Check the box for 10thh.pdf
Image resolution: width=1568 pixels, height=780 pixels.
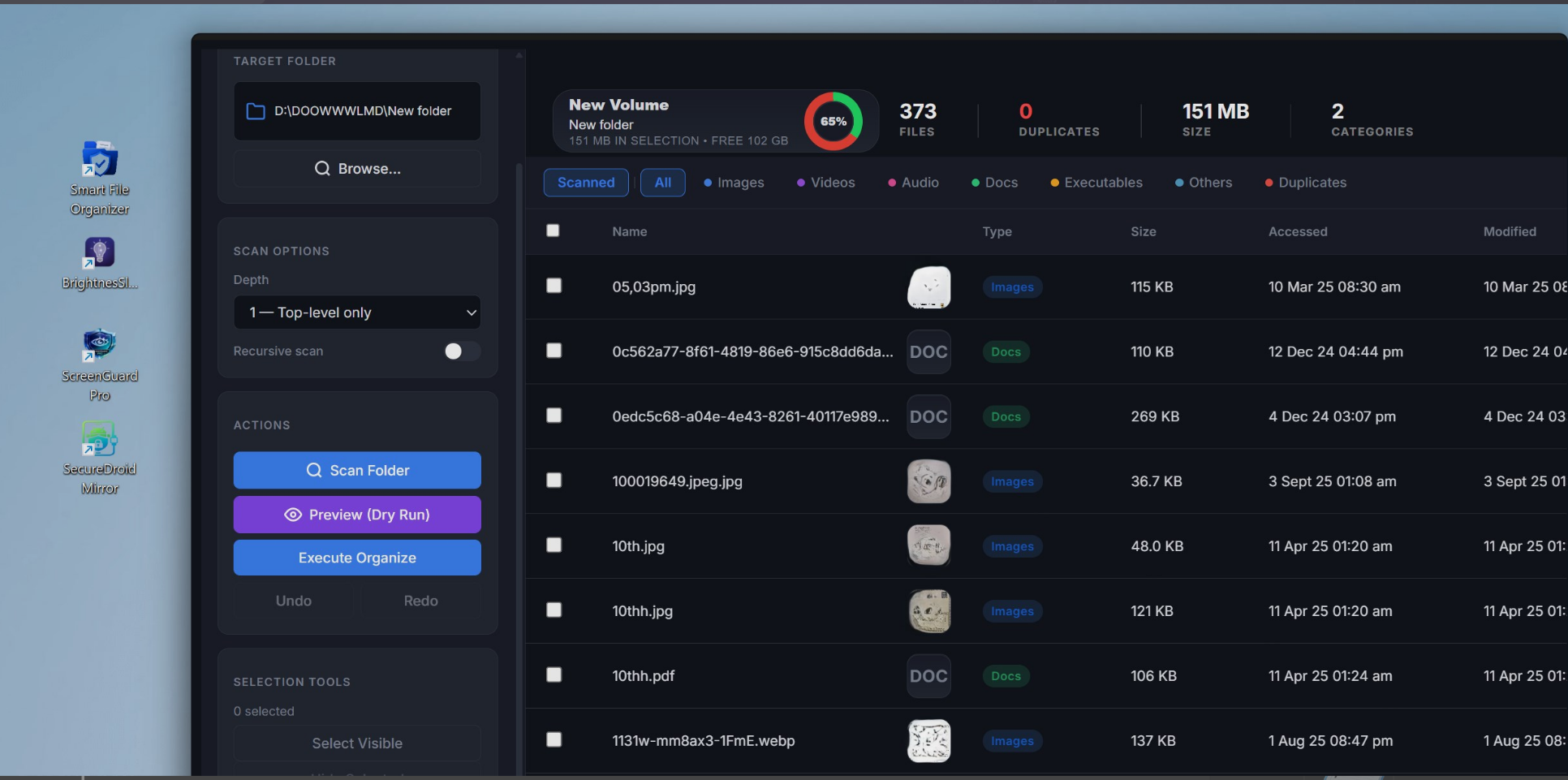tap(554, 674)
